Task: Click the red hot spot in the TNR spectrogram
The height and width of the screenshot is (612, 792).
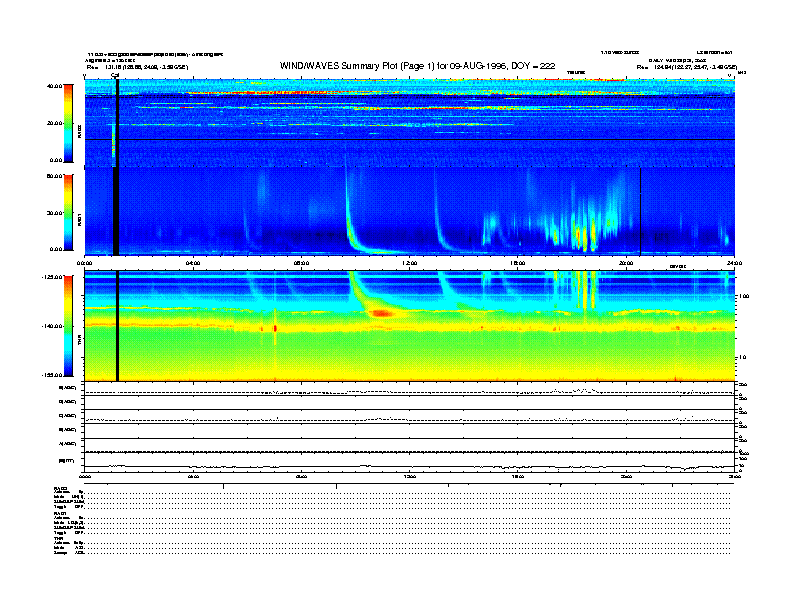Action: (381, 313)
